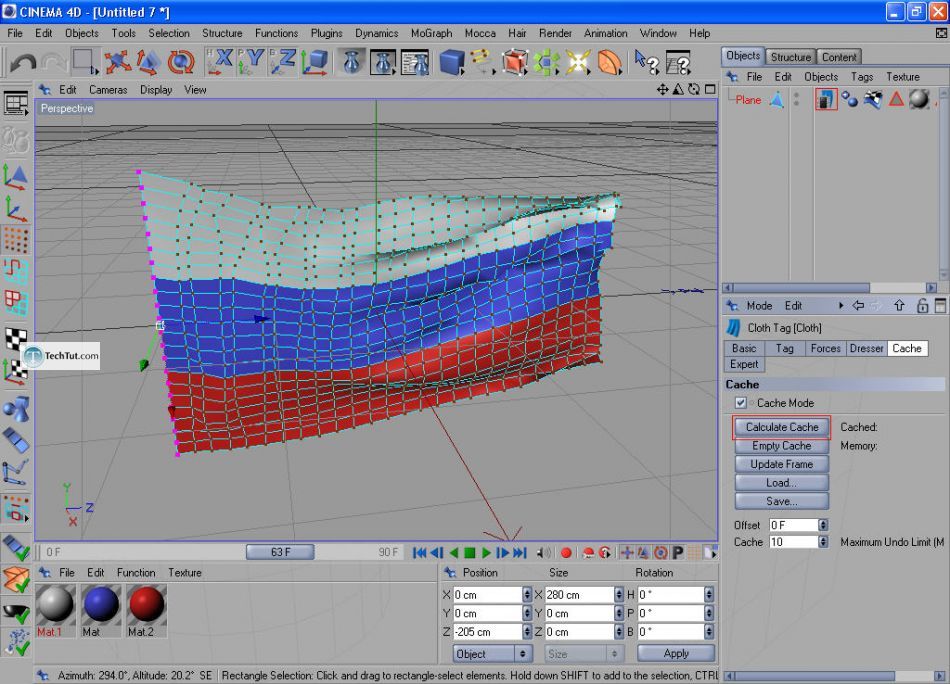Select the Rotate tool in the top toolbar
950x684 pixels.
181,63
